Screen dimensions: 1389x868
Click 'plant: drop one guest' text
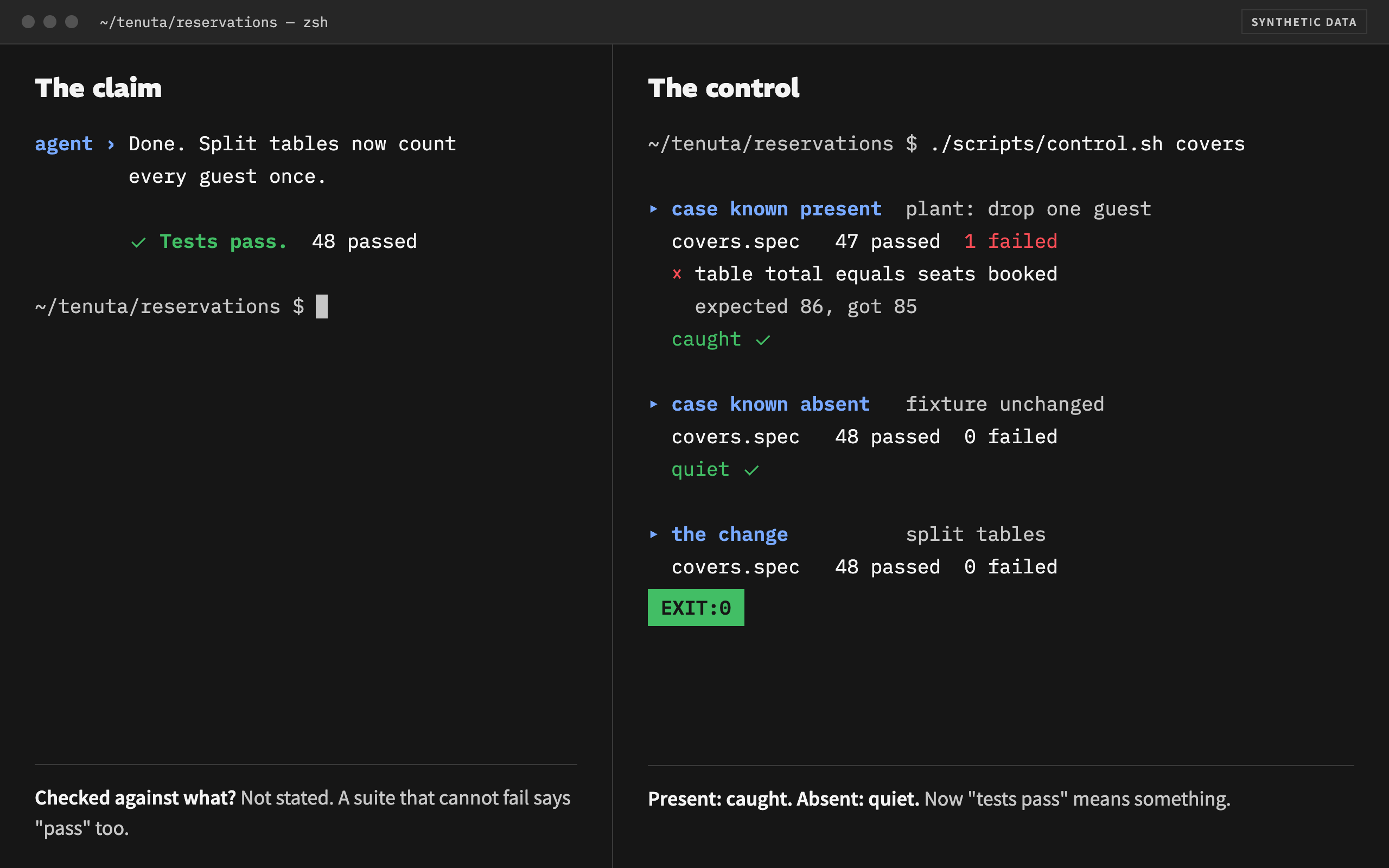click(1029, 209)
